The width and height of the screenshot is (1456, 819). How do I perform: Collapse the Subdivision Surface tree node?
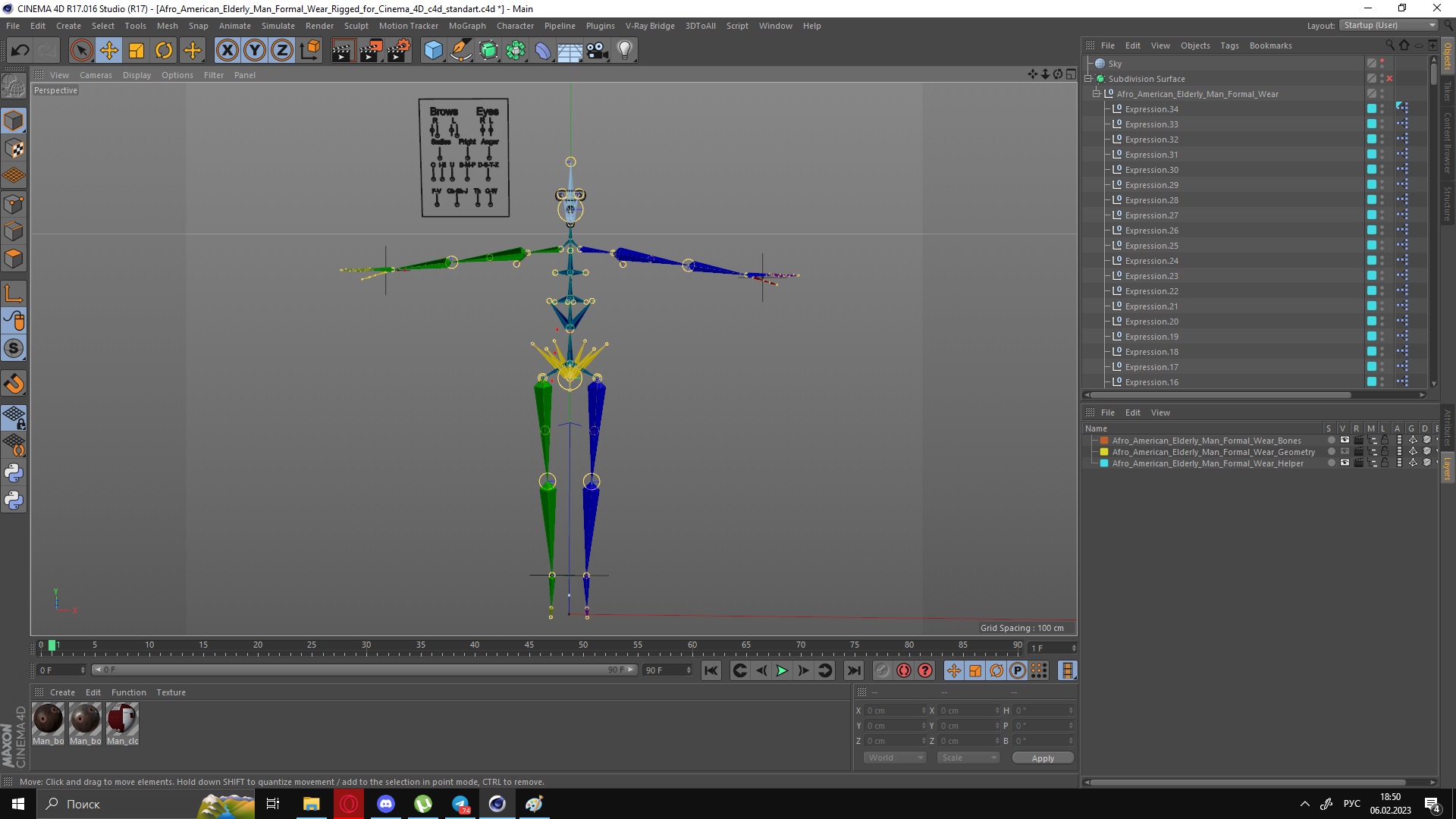coord(1088,79)
